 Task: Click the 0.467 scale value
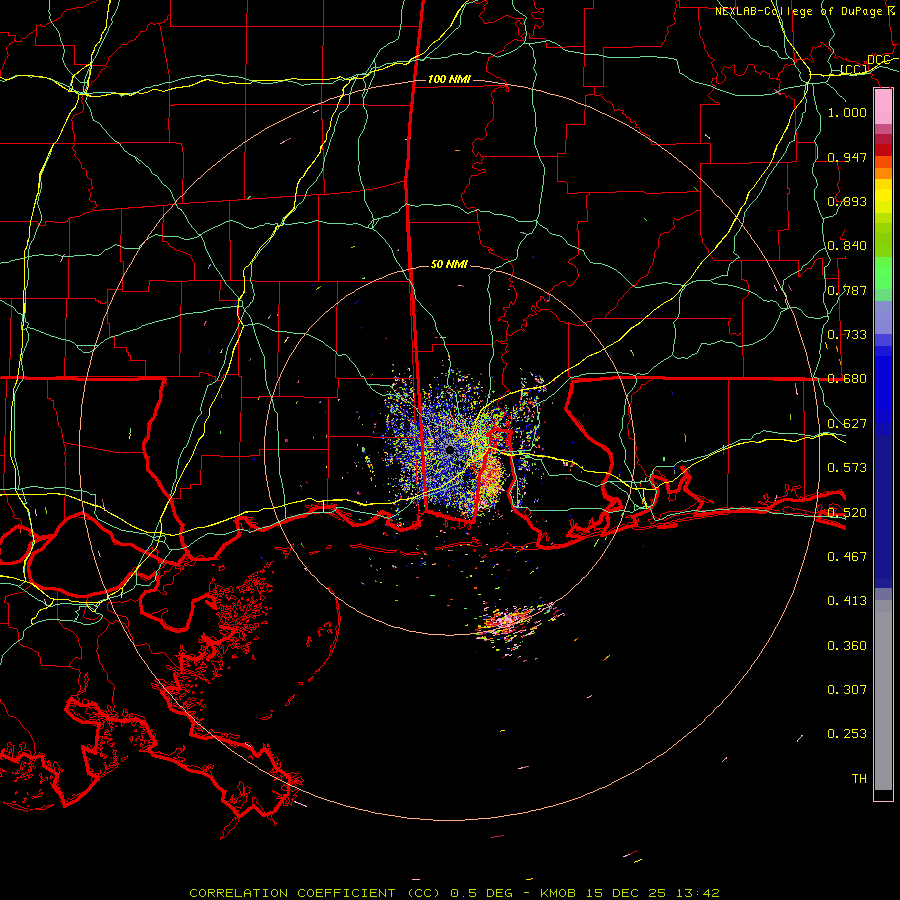847,556
